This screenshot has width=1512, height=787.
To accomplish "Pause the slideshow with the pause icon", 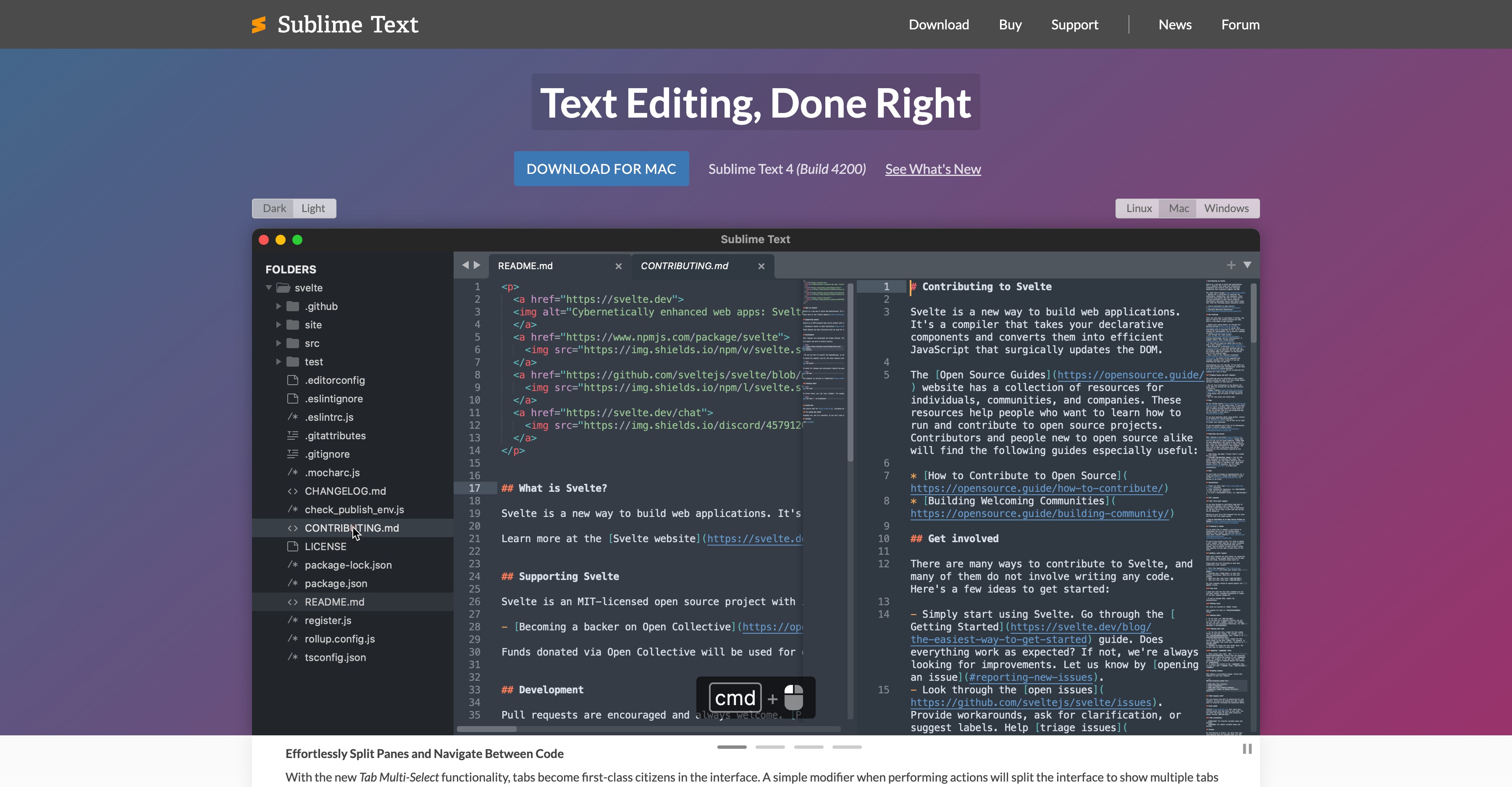I will point(1247,749).
